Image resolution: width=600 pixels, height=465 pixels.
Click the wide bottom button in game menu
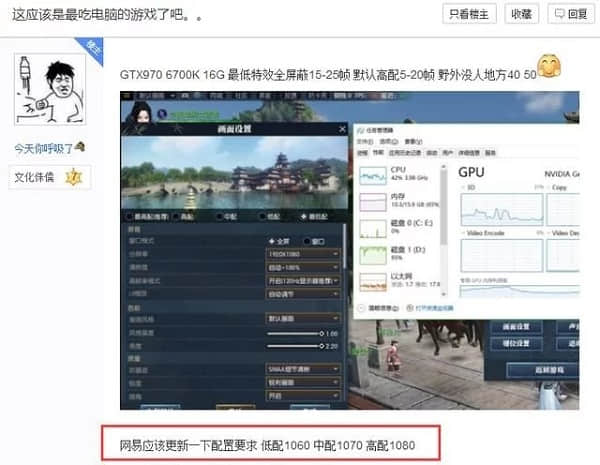point(543,370)
